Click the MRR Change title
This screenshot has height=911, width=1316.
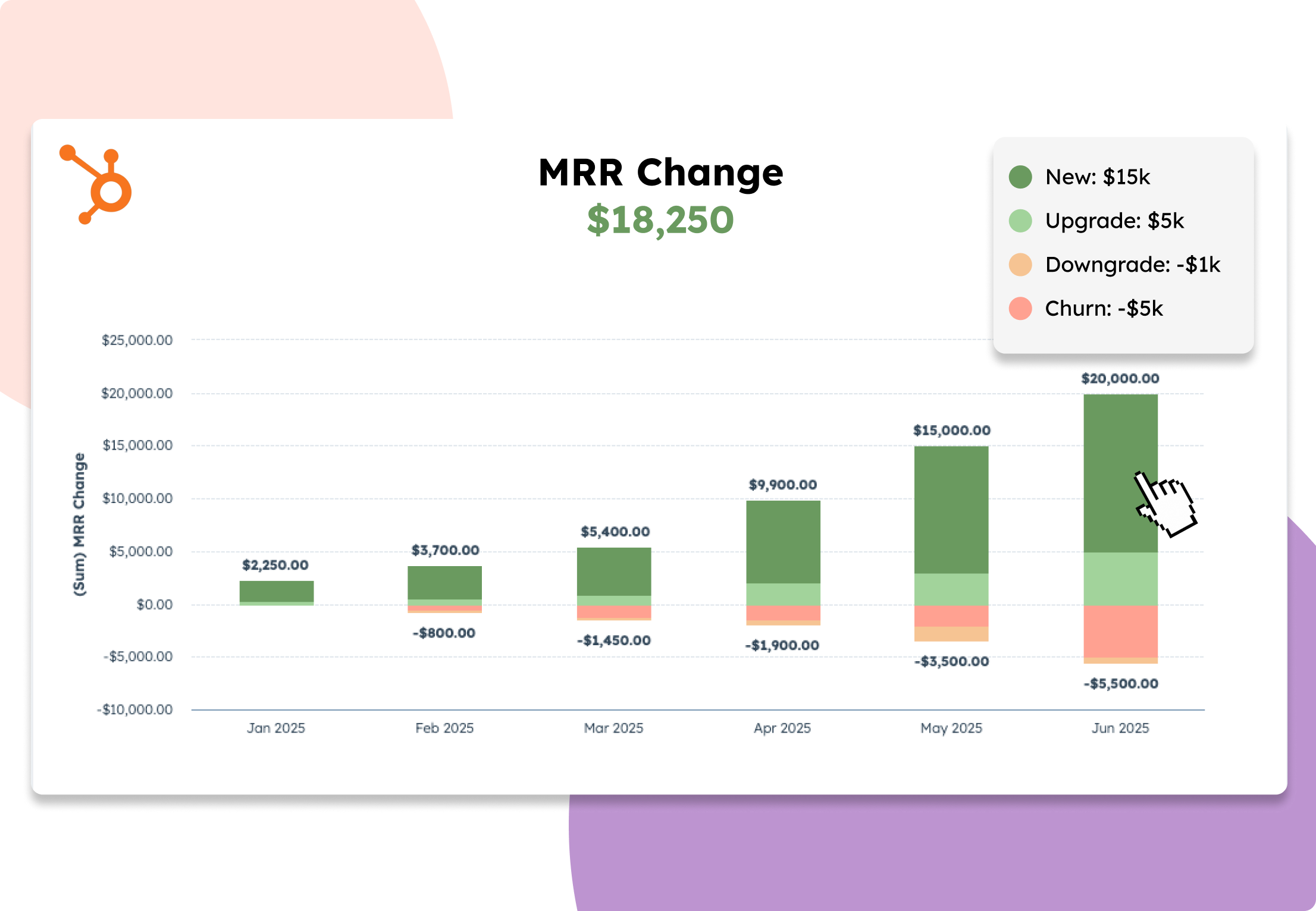[x=660, y=173]
